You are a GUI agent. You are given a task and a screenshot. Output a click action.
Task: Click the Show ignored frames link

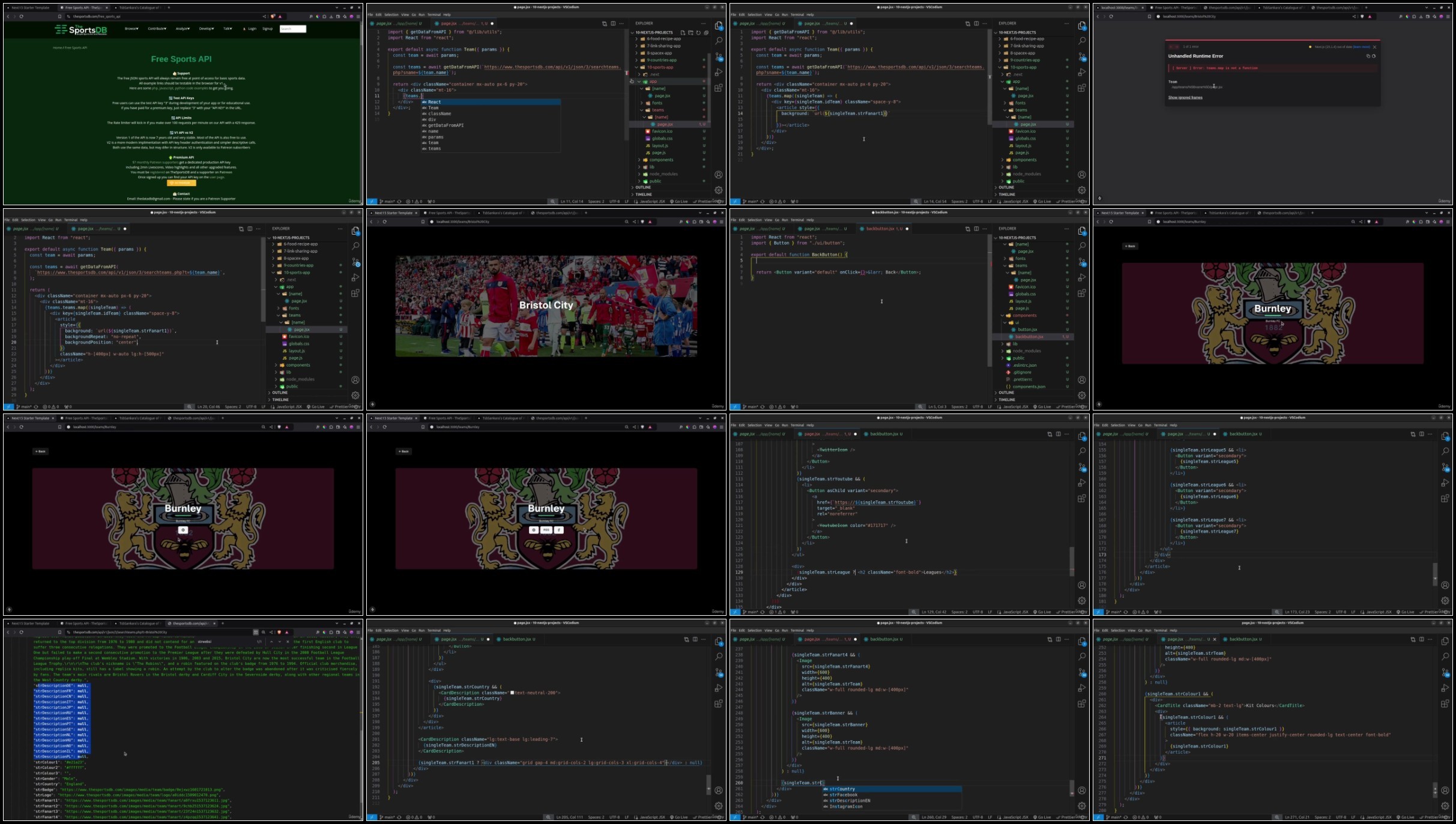(1185, 97)
